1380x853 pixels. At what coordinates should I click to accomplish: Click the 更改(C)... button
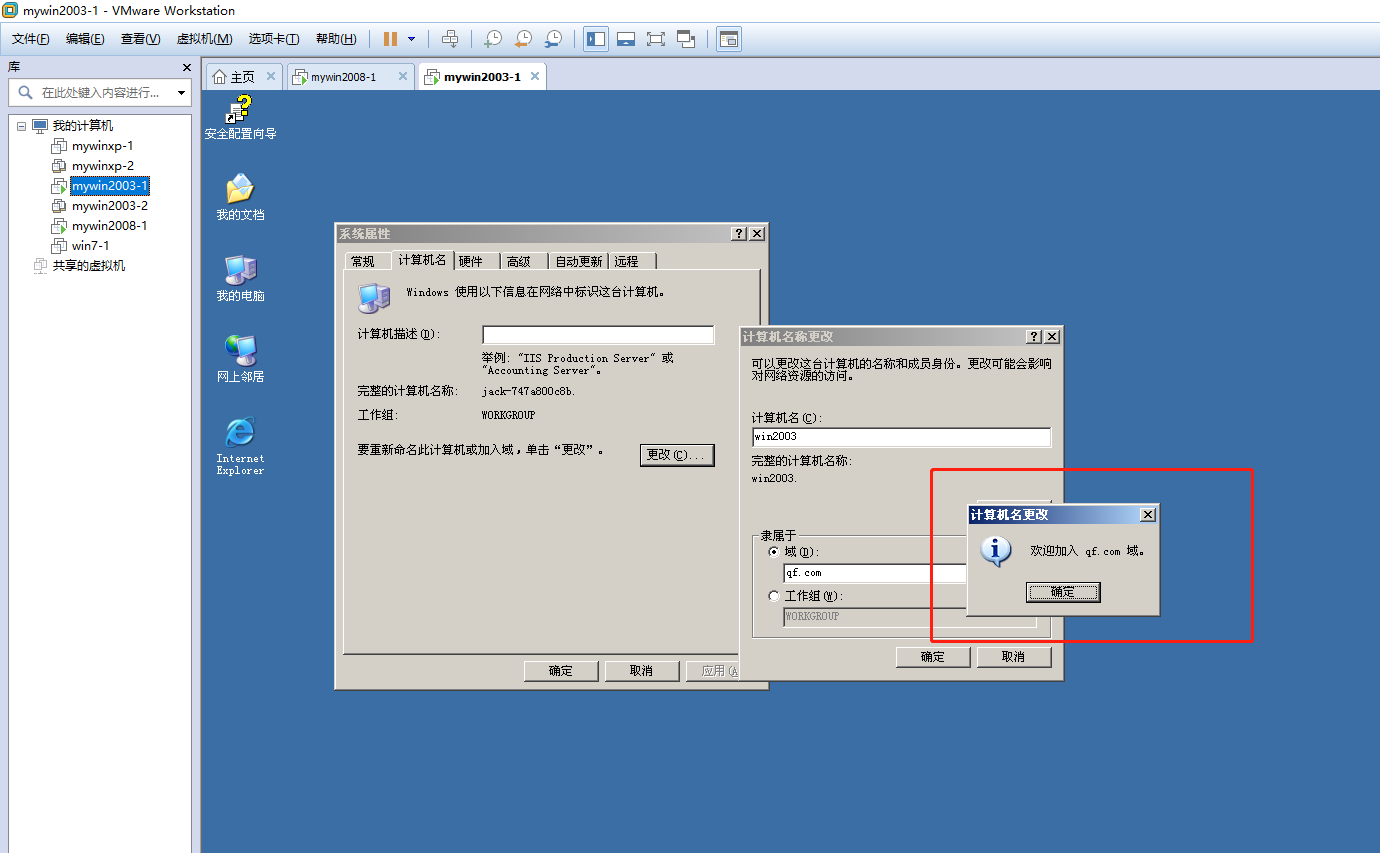[677, 455]
